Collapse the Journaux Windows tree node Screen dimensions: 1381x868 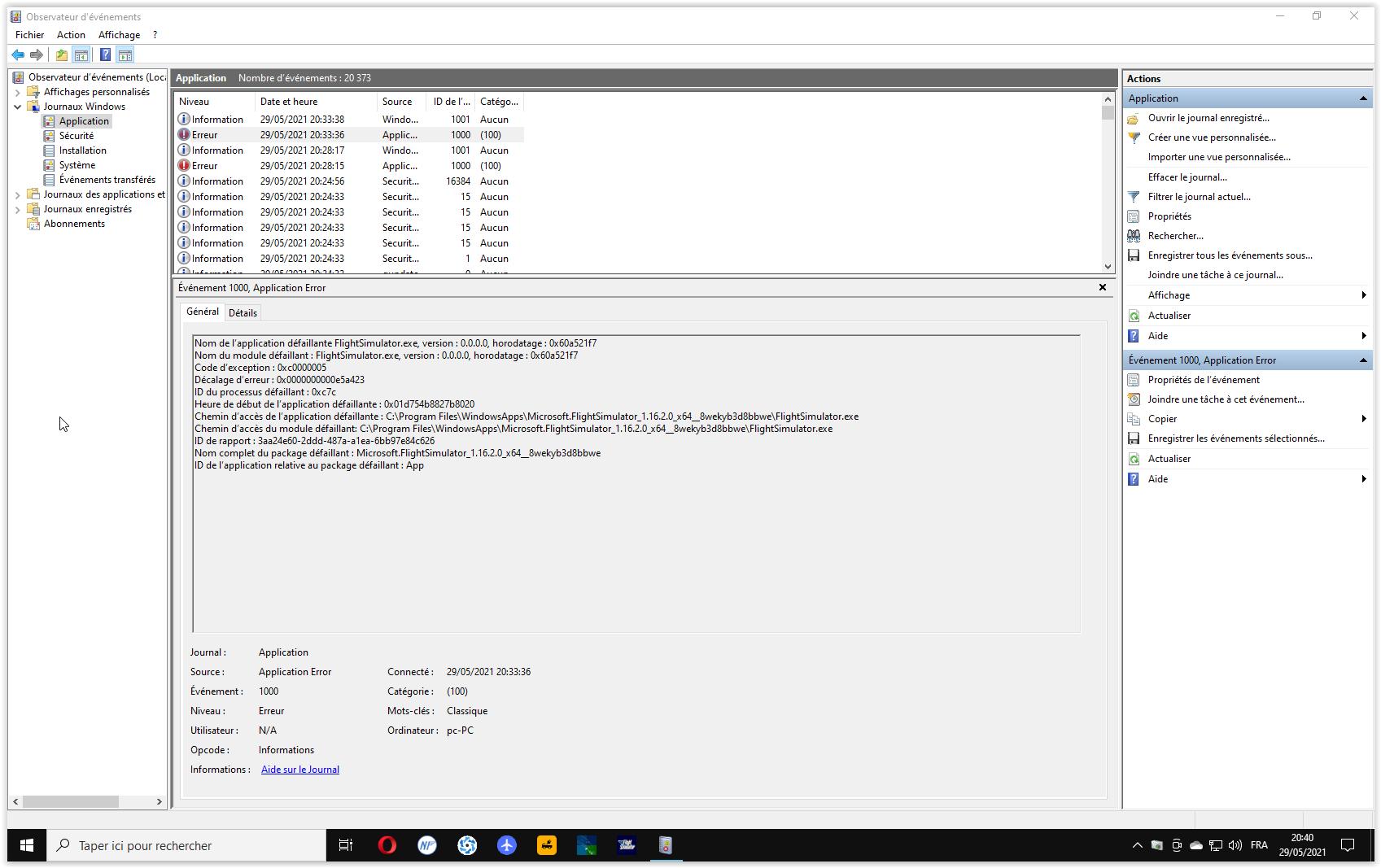click(x=18, y=107)
